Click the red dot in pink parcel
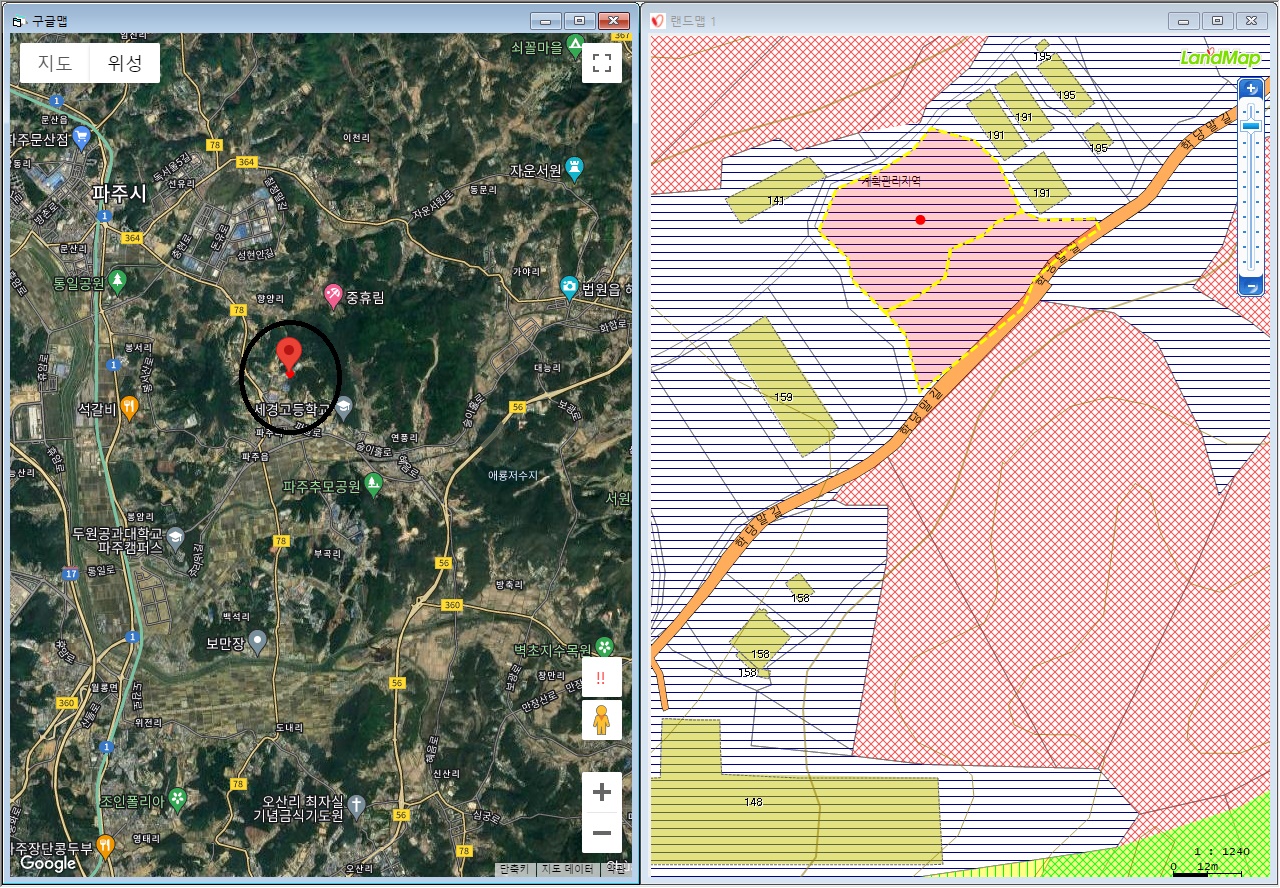1280x888 pixels. 920,219
